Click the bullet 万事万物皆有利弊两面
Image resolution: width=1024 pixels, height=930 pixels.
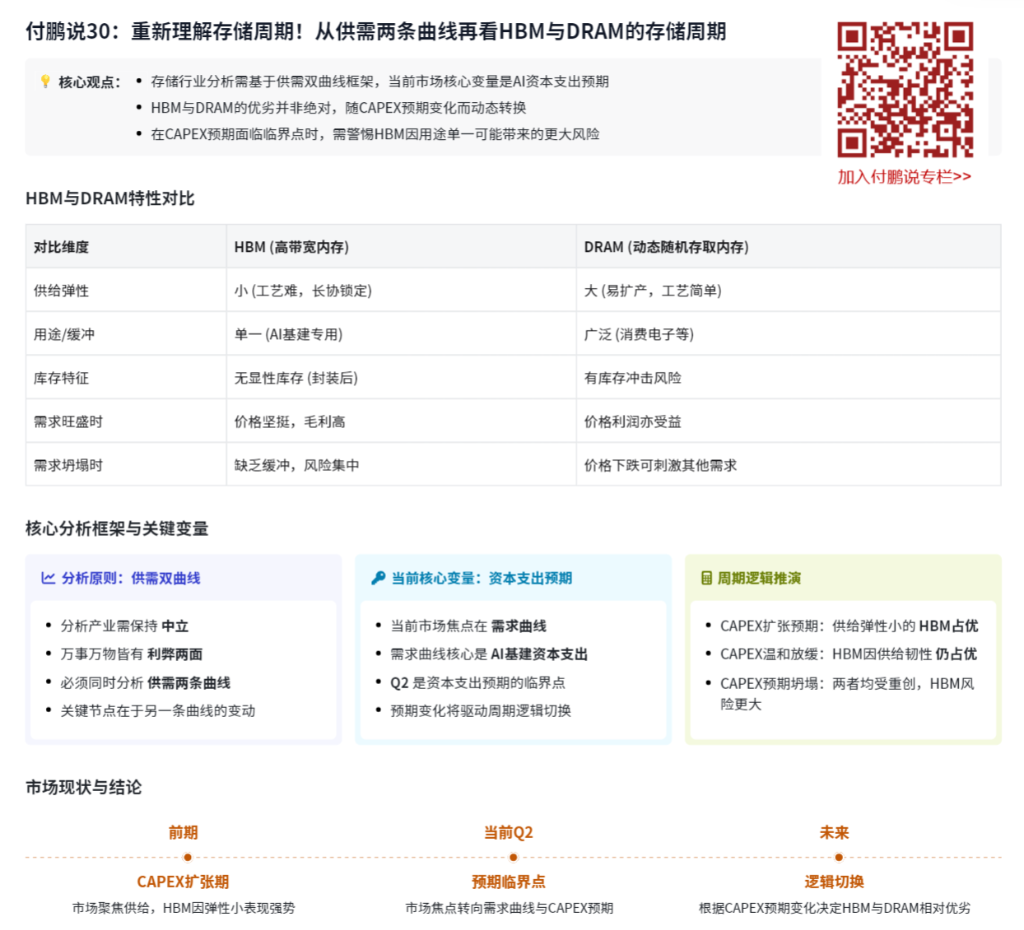click(x=131, y=654)
